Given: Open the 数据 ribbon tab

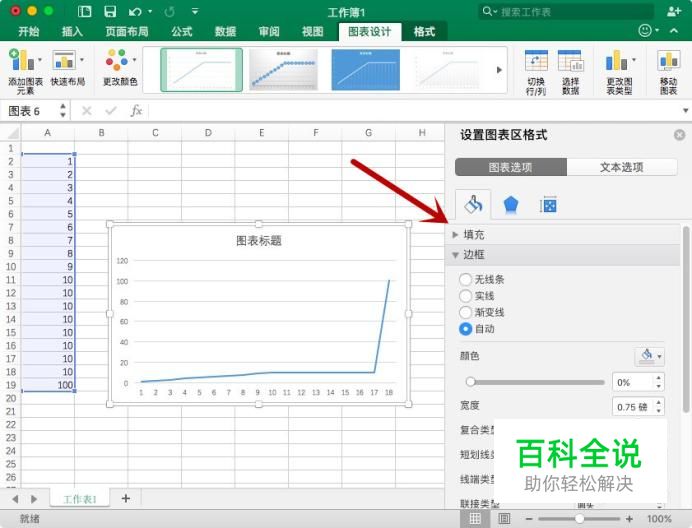Looking at the screenshot, I should click(x=225, y=31).
